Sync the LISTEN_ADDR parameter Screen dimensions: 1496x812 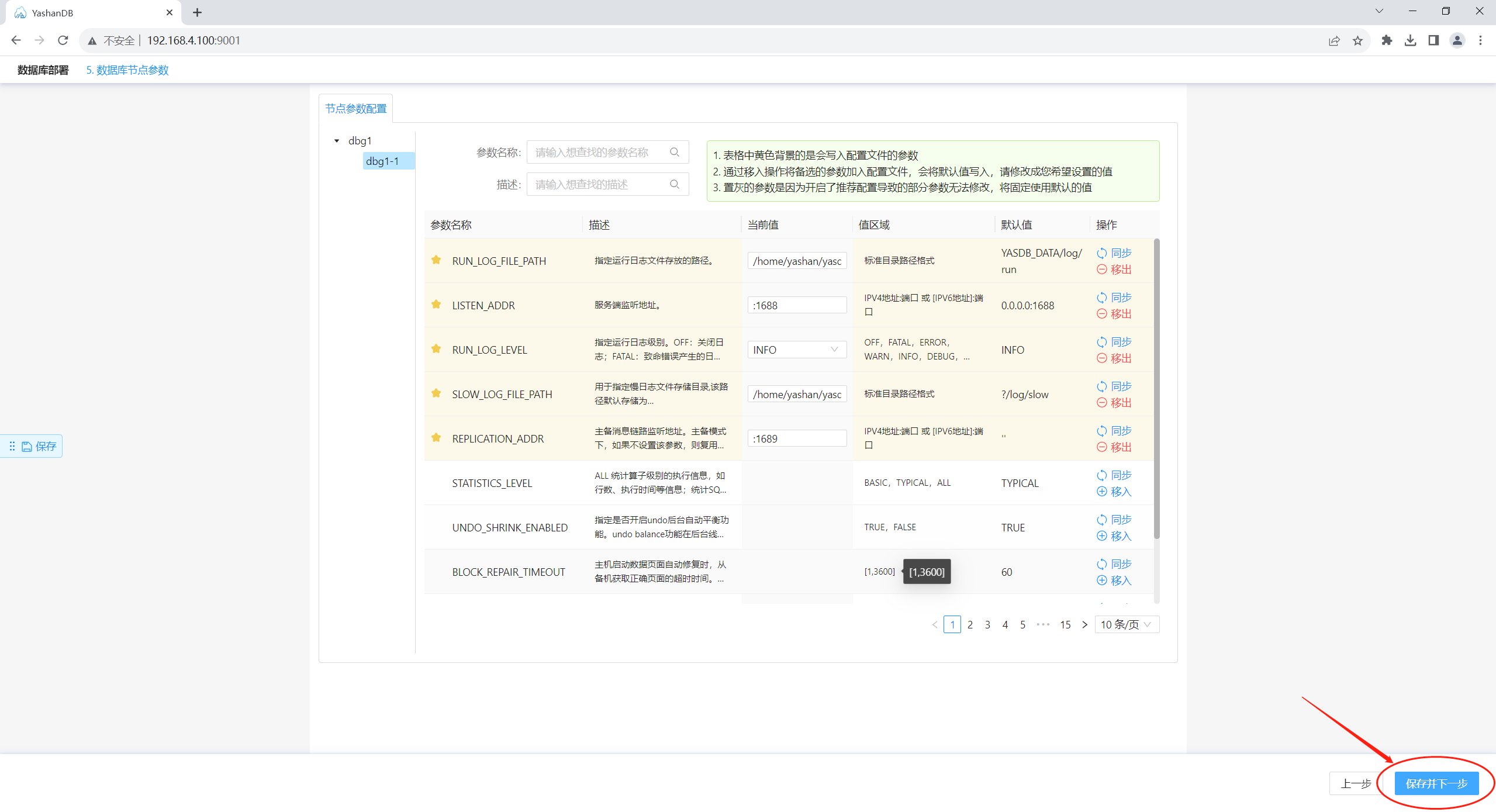click(x=1114, y=298)
